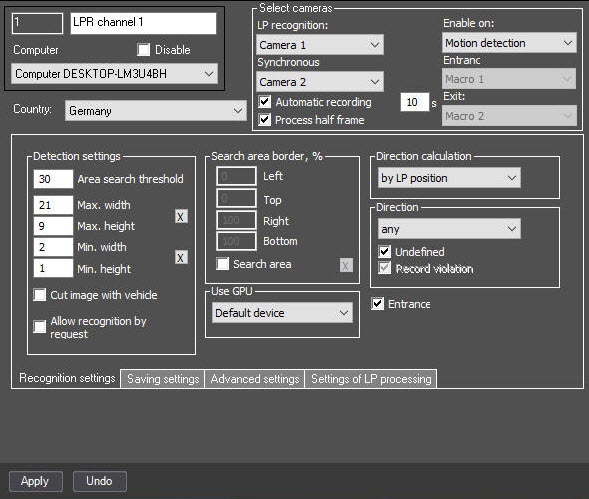Switch to the Saving settings tab
The height and width of the screenshot is (499, 589).
[163, 379]
